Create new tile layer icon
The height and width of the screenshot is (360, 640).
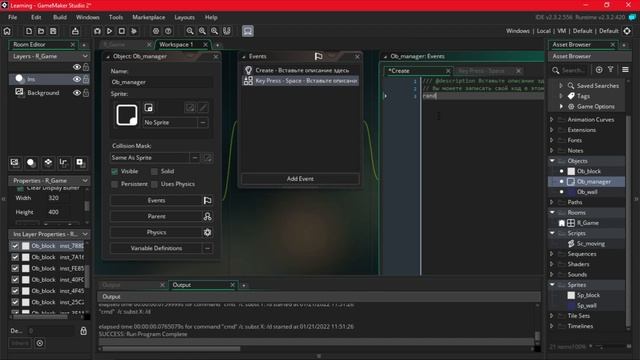48,162
